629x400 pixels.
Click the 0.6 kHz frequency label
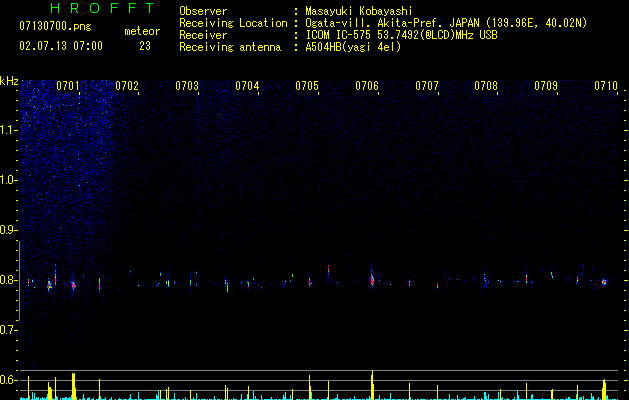[x=9, y=380]
